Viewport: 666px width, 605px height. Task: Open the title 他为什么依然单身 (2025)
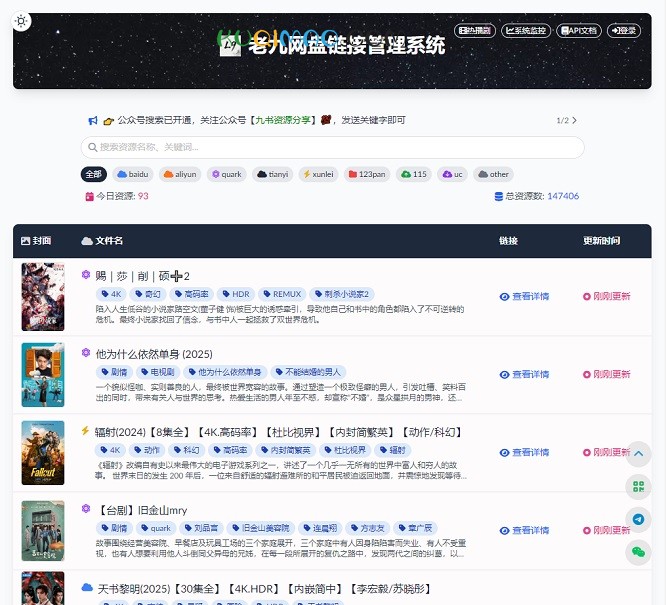point(154,354)
